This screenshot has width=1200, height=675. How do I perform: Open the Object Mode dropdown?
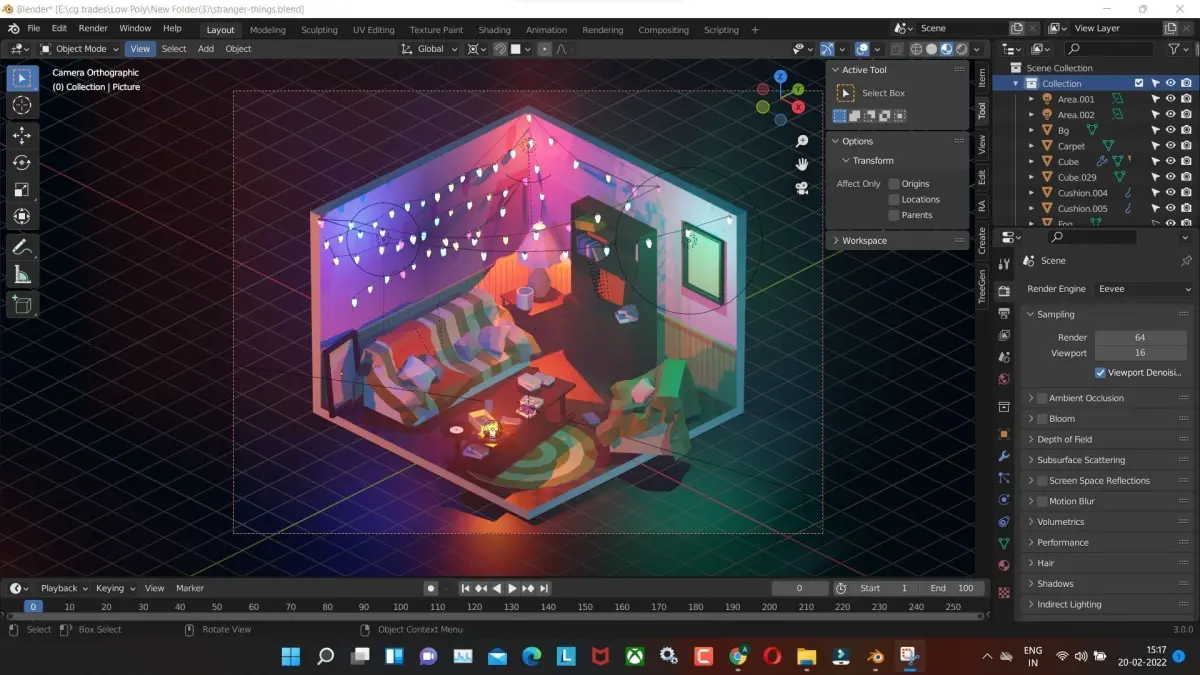(80, 48)
